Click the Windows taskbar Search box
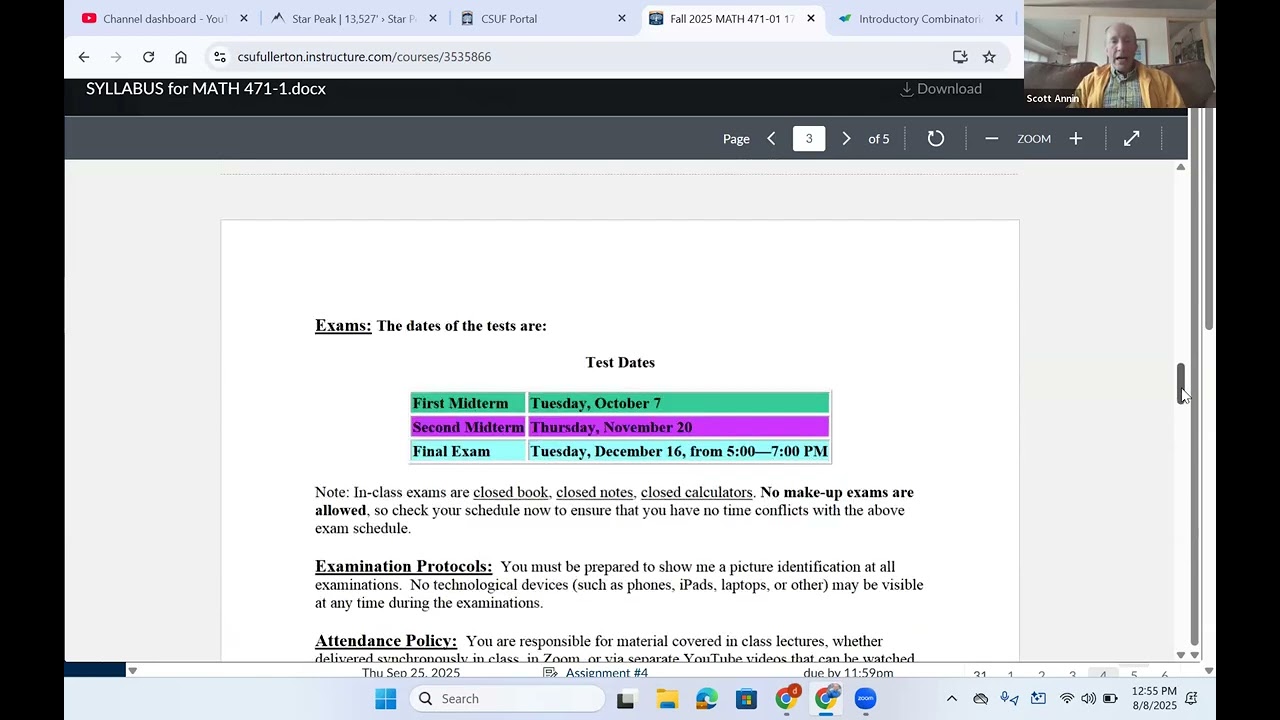This screenshot has height=720, width=1280. [x=507, y=699]
